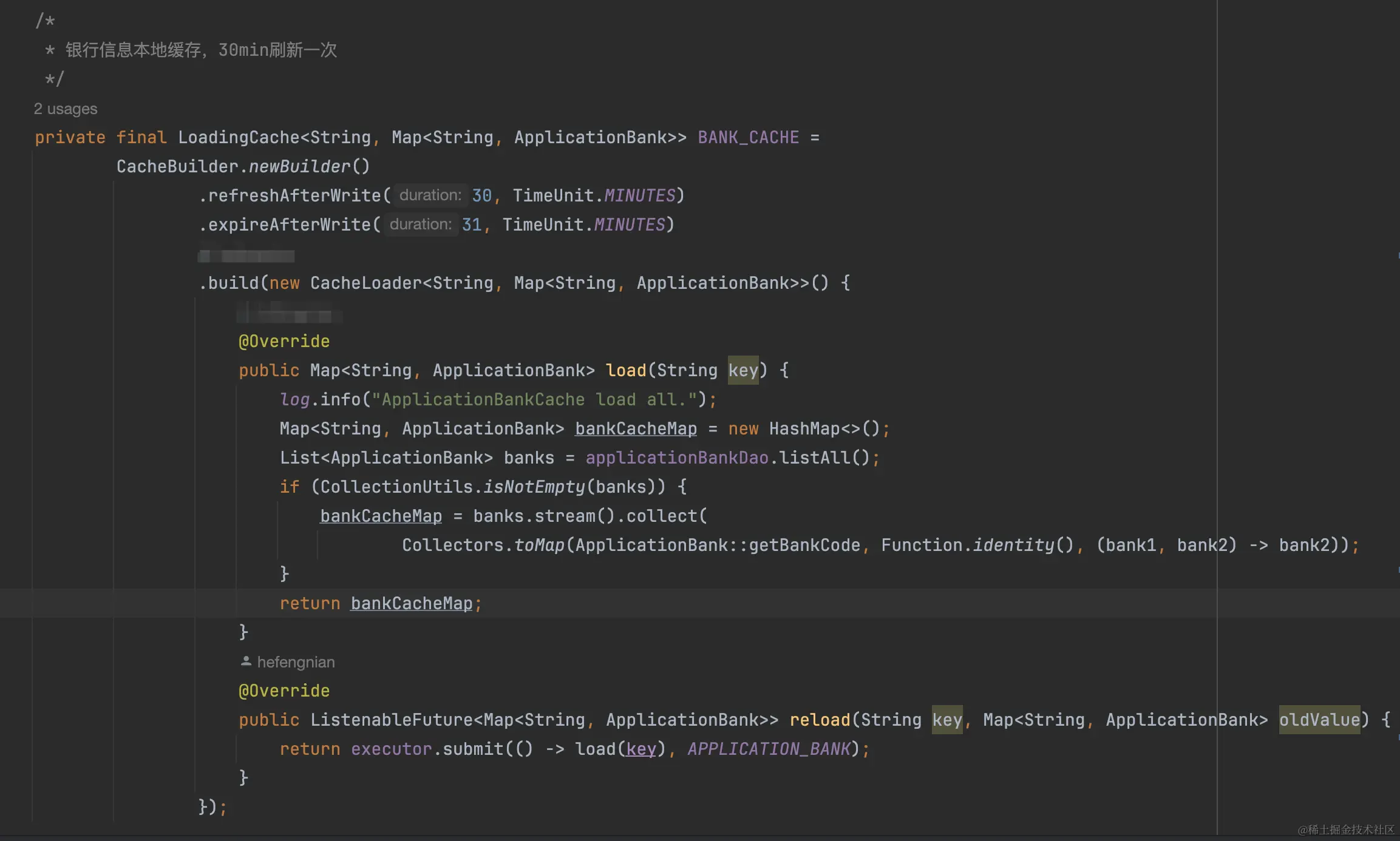The height and width of the screenshot is (841, 1400).
Task: Click the hefengnian author annotation
Action: click(296, 662)
